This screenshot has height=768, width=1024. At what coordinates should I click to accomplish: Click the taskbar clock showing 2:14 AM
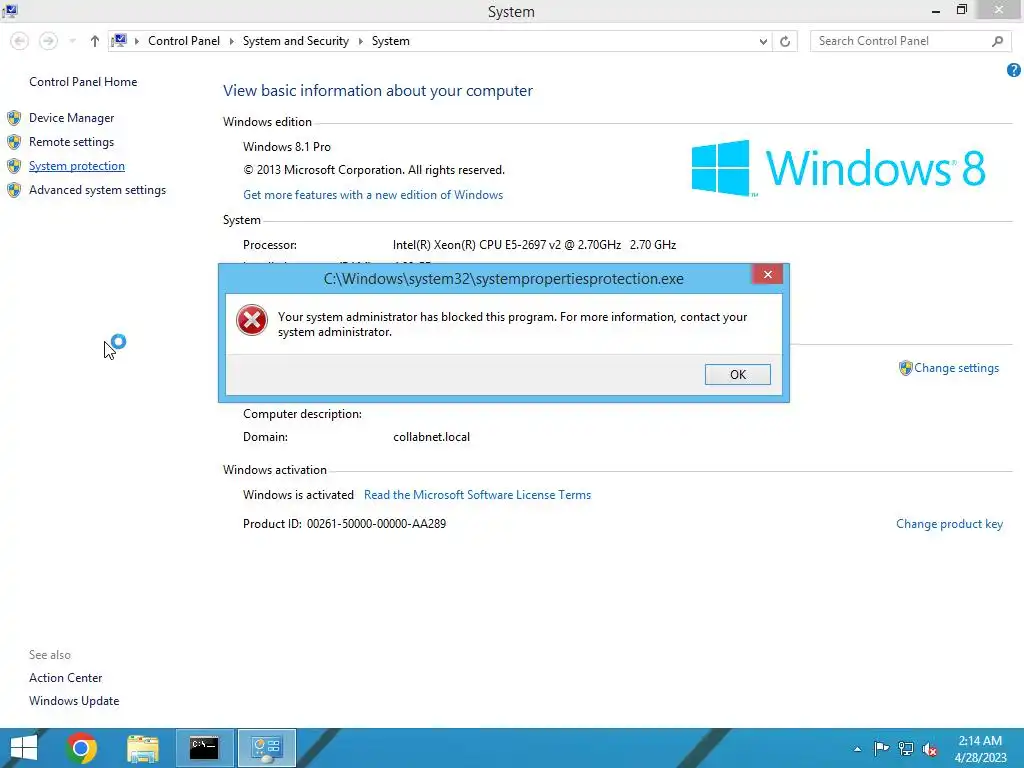click(x=980, y=749)
